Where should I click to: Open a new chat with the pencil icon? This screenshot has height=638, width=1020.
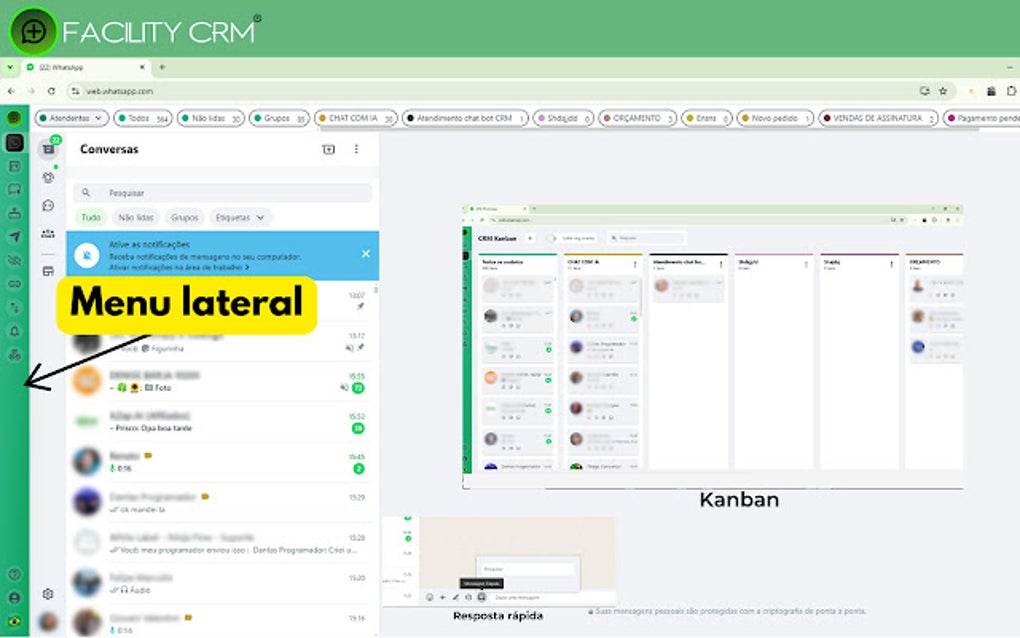point(330,148)
